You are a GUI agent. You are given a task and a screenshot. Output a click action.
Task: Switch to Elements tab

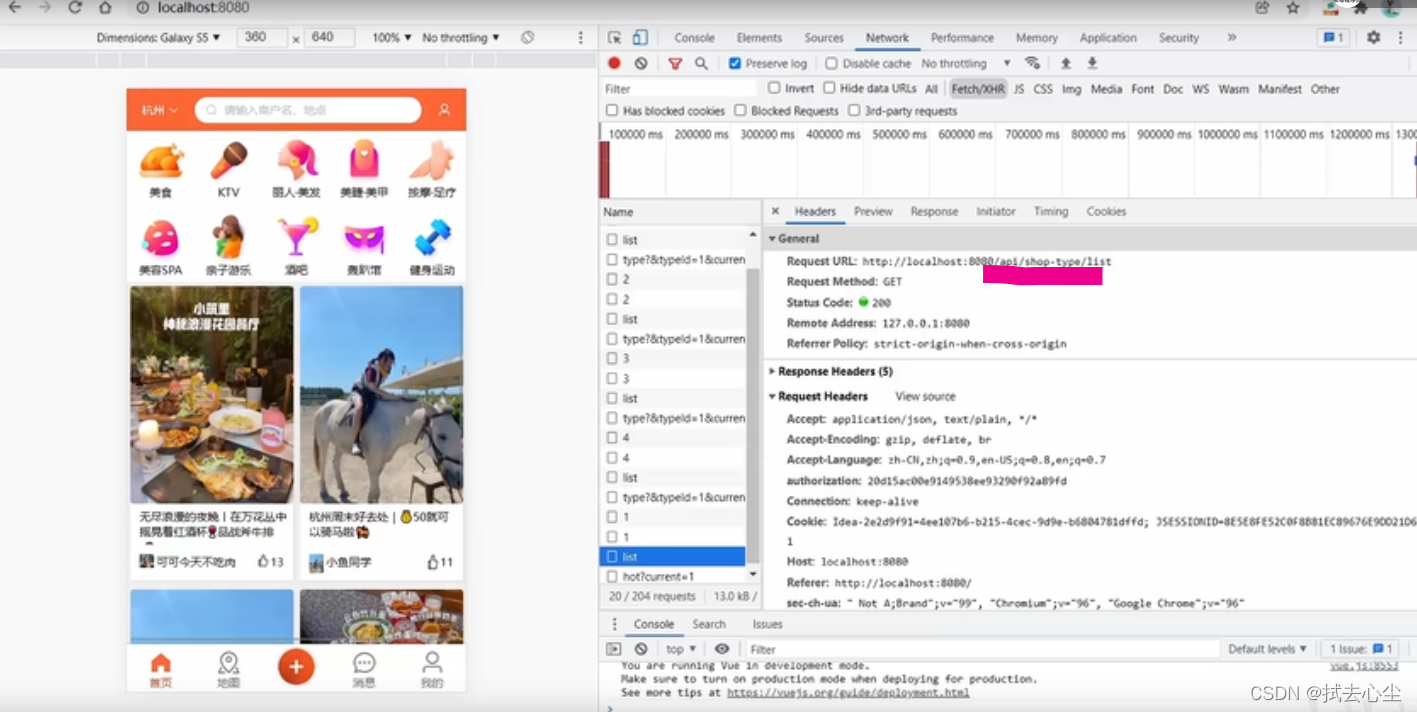(x=759, y=38)
